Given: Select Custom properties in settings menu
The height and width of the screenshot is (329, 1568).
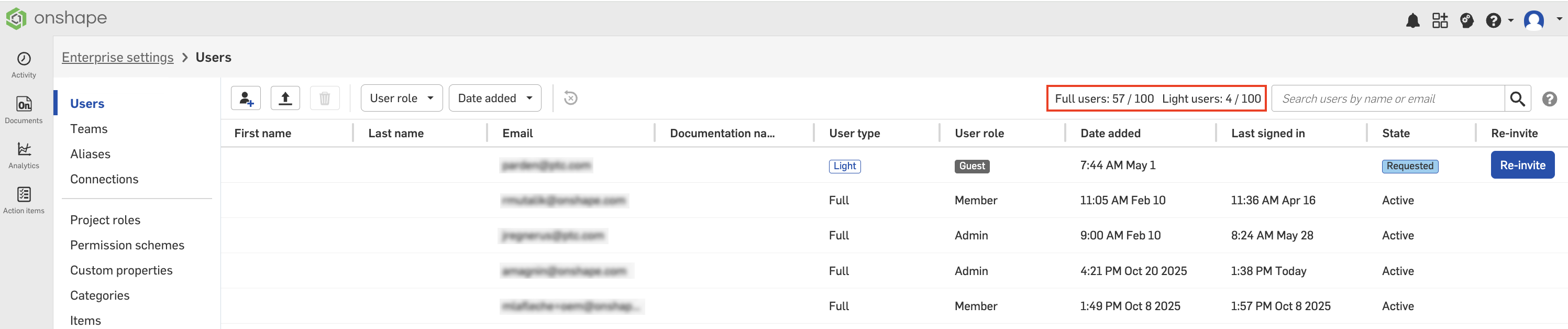Looking at the screenshot, I should click(121, 270).
